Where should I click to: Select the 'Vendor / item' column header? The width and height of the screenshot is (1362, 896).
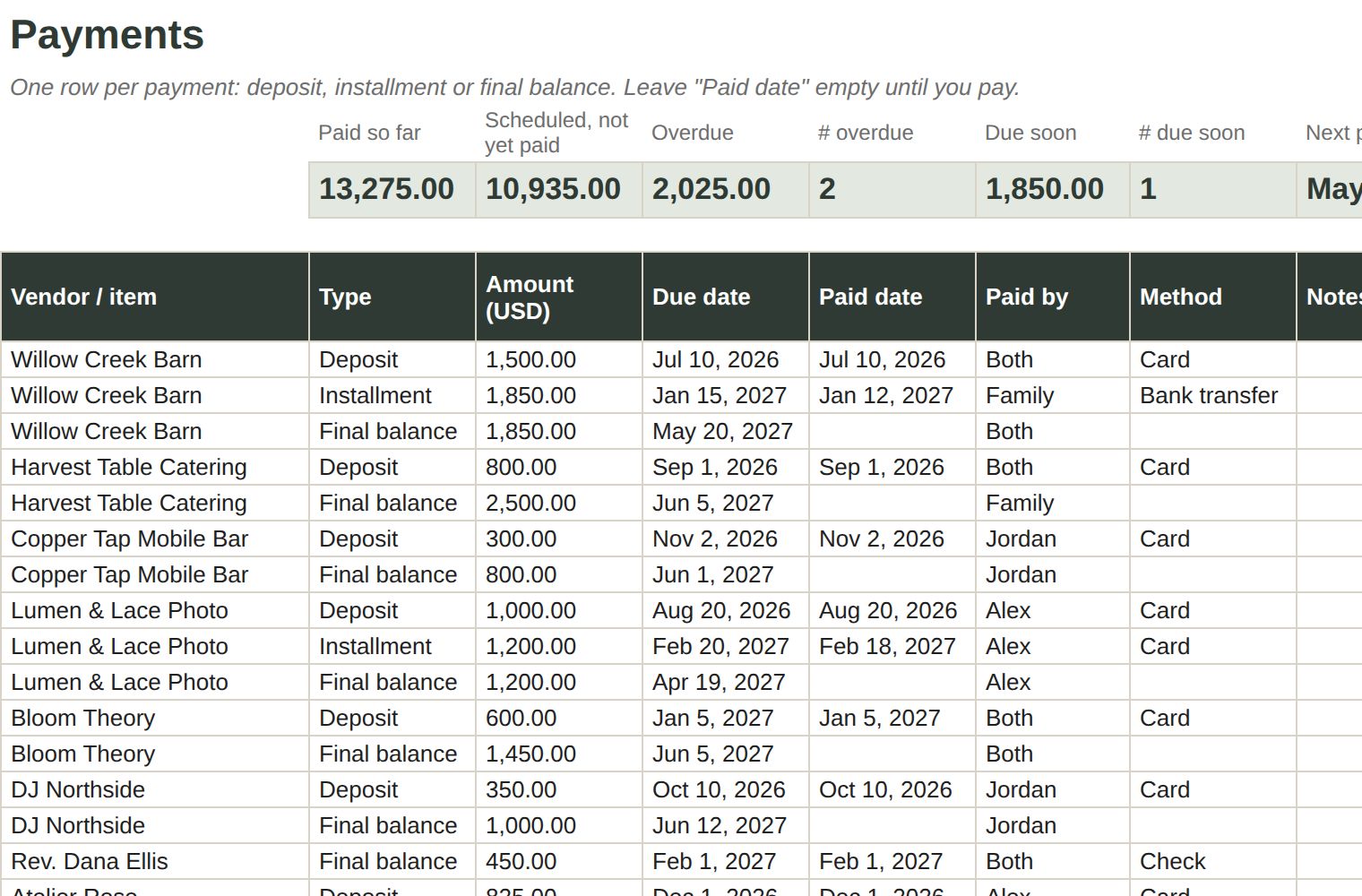pos(155,297)
